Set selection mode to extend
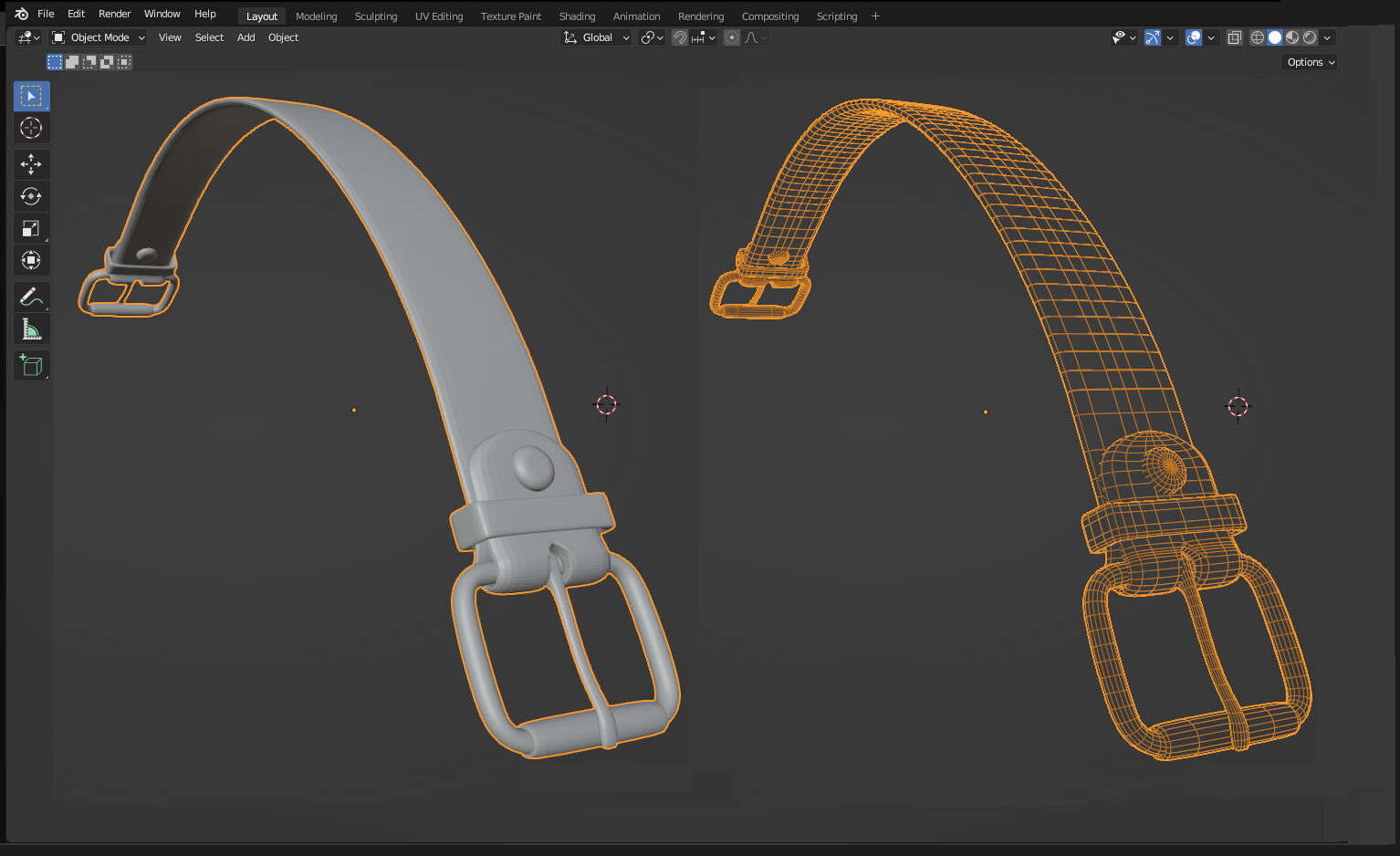1400x856 pixels. (72, 62)
